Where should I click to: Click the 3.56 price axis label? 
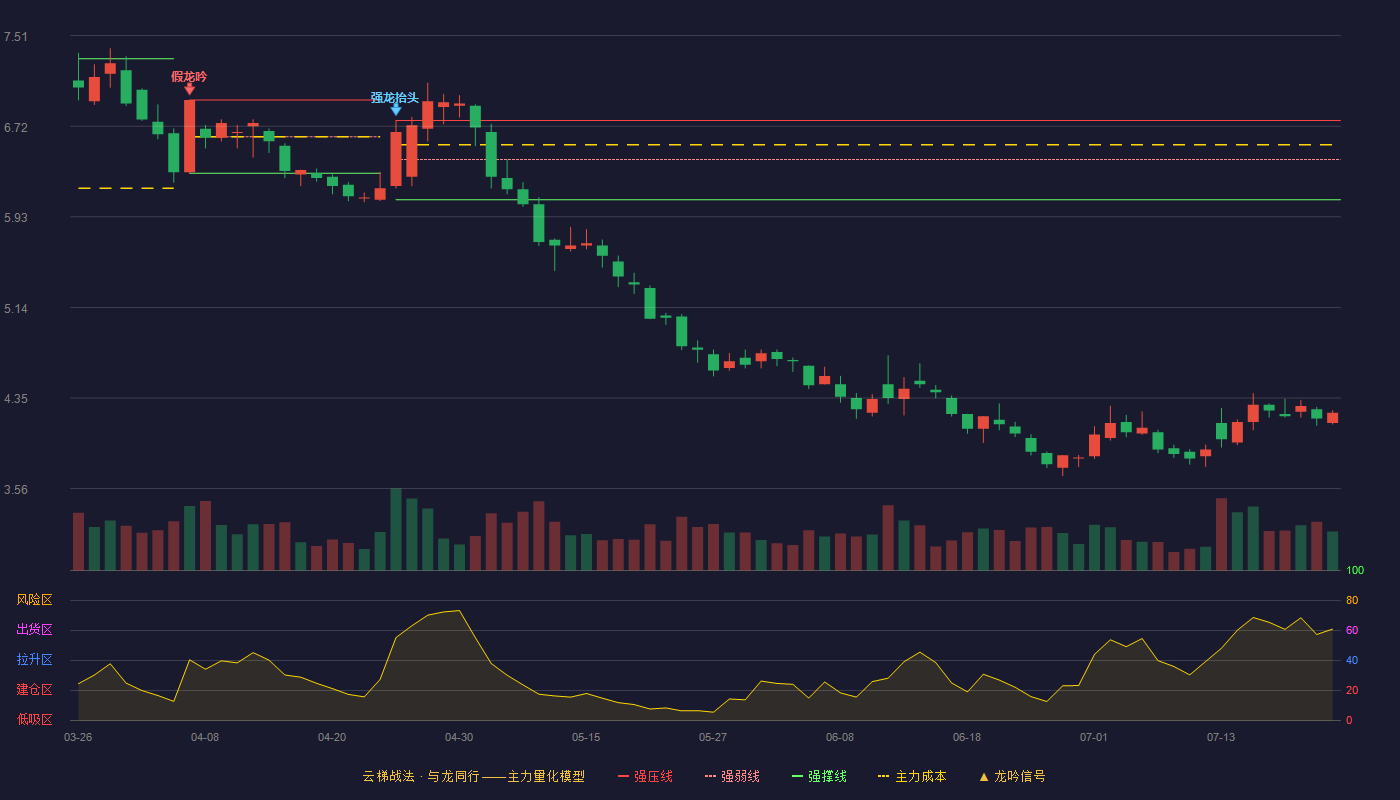(x=16, y=490)
